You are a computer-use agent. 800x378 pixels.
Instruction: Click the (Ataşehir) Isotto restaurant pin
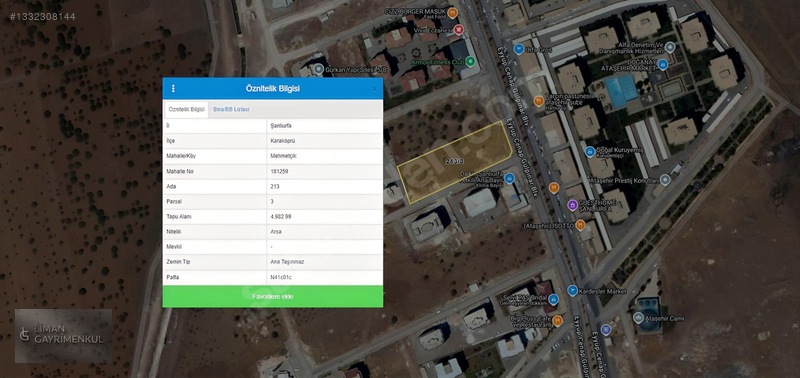tap(580, 225)
